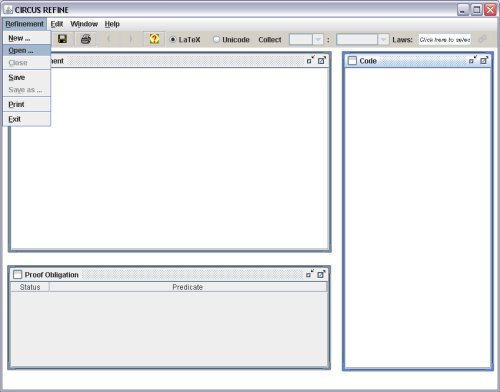Image resolution: width=500 pixels, height=392 pixels.
Task: Click the printer icon in toolbar
Action: tap(86, 39)
